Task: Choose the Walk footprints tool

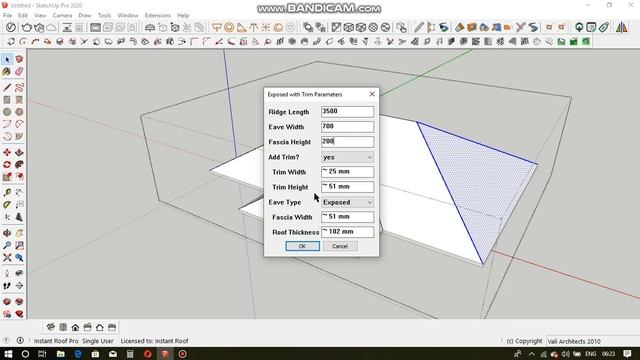Action: [7, 286]
